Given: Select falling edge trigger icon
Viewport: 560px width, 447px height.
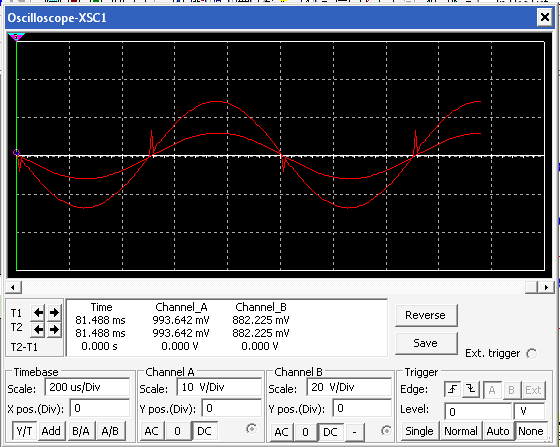Looking at the screenshot, I should 471,390.
